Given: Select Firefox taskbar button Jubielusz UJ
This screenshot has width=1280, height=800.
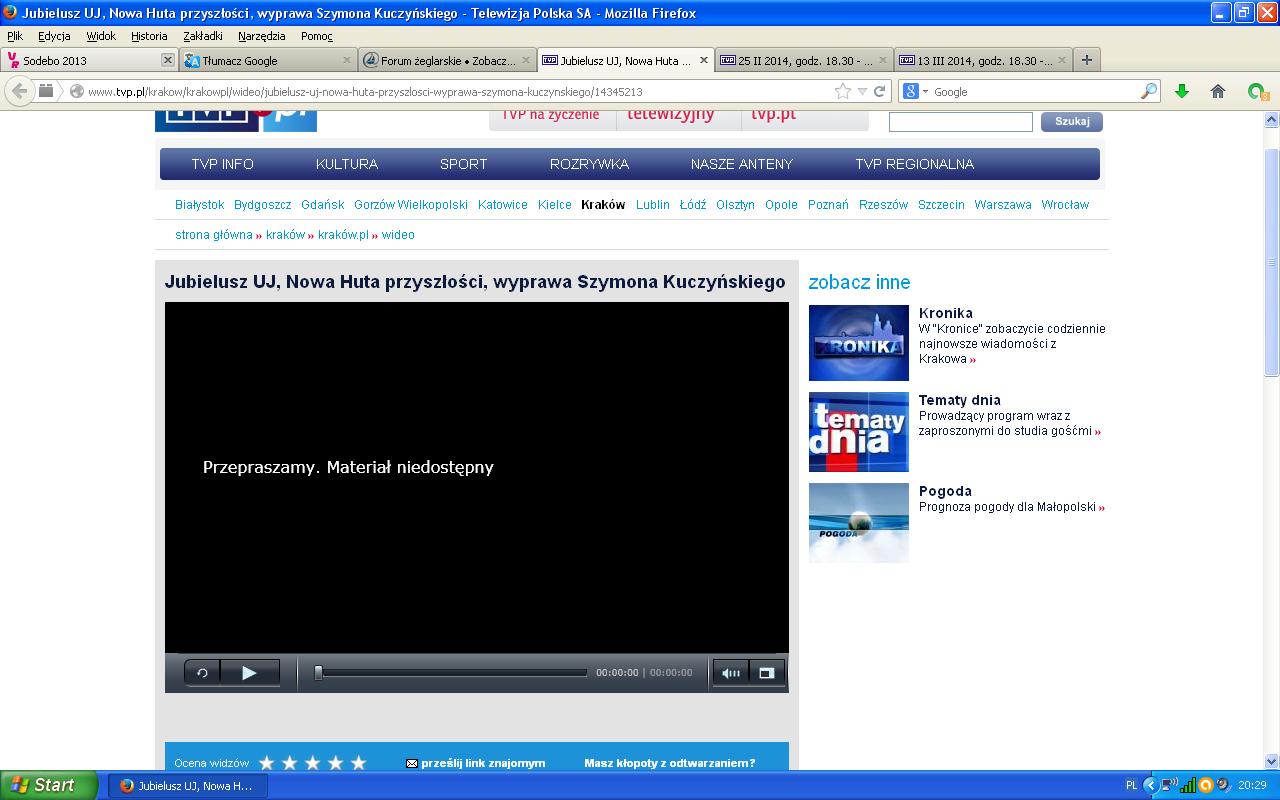Looking at the screenshot, I should (x=188, y=786).
